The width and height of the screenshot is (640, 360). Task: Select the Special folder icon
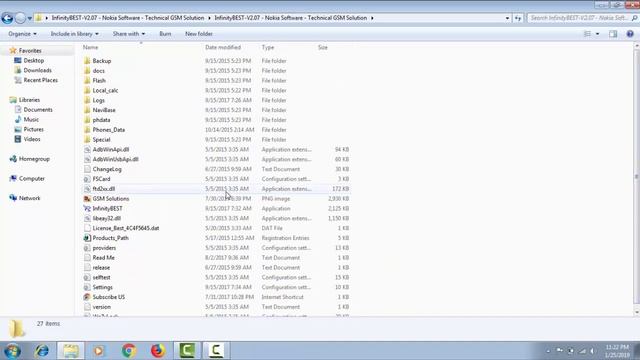(87, 139)
